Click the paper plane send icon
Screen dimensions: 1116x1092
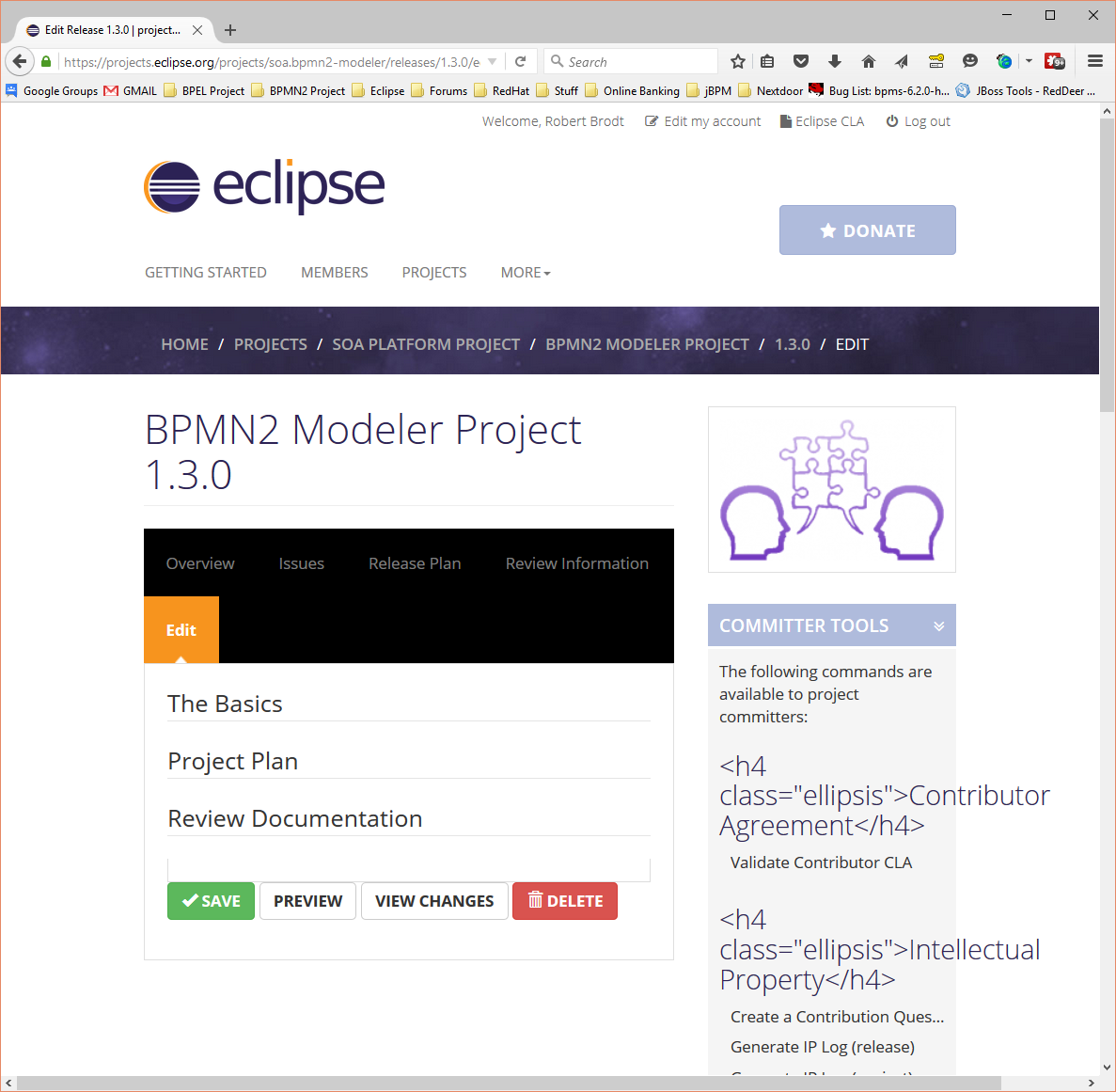pyautogui.click(x=902, y=62)
